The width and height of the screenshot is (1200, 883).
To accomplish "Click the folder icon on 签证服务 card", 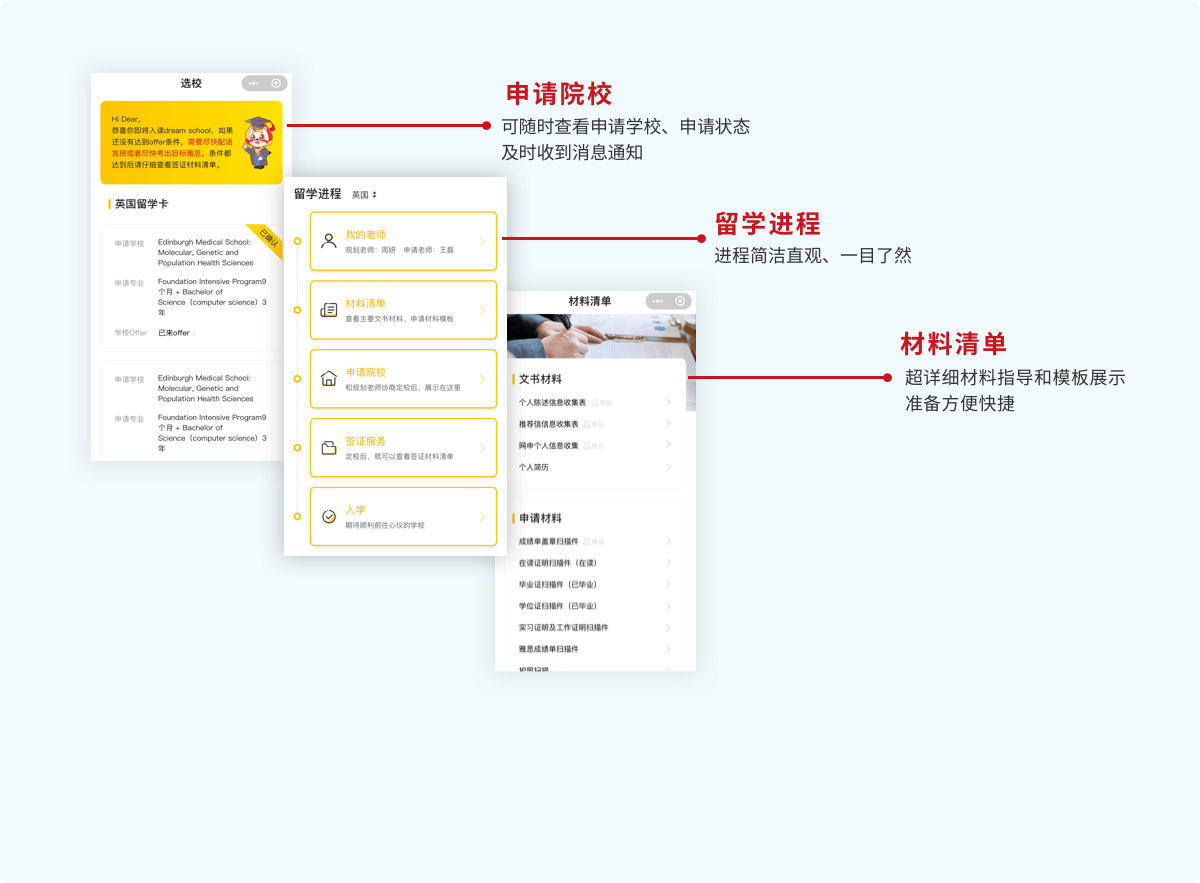I will 329,448.
